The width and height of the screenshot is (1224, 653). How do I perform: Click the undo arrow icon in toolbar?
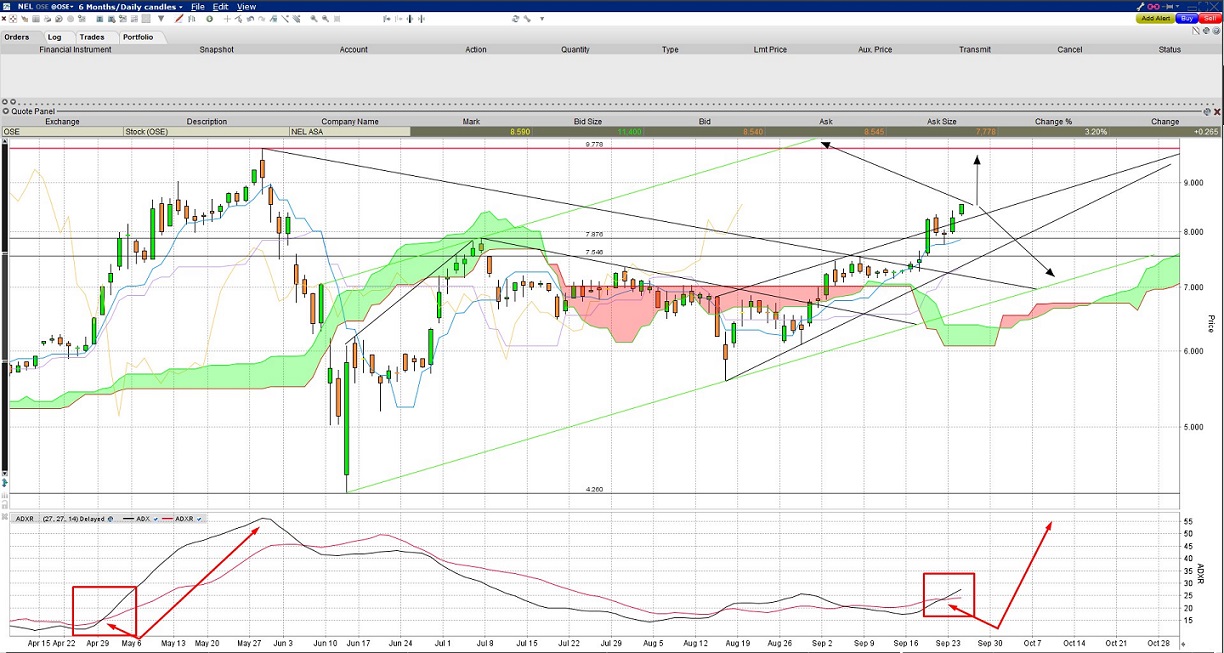pyautogui.click(x=250, y=18)
